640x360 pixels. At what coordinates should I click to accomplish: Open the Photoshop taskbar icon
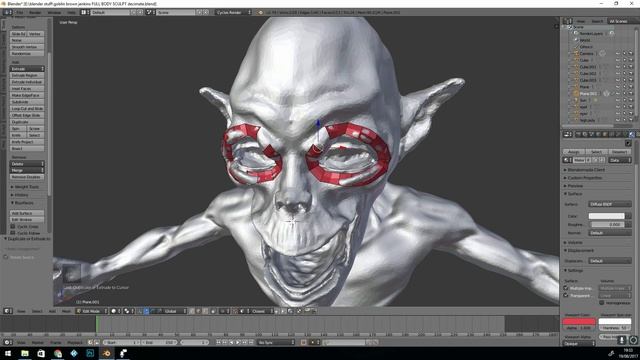(90, 353)
